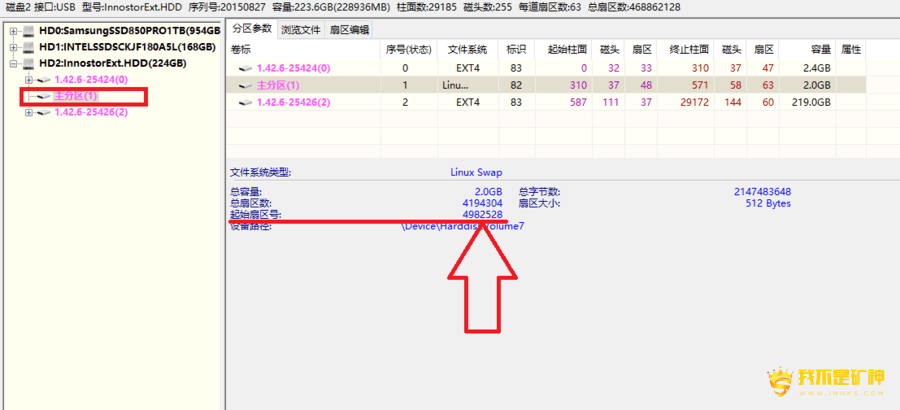Sort by the 属性 column header
The image size is (900, 410).
pyautogui.click(x=851, y=49)
